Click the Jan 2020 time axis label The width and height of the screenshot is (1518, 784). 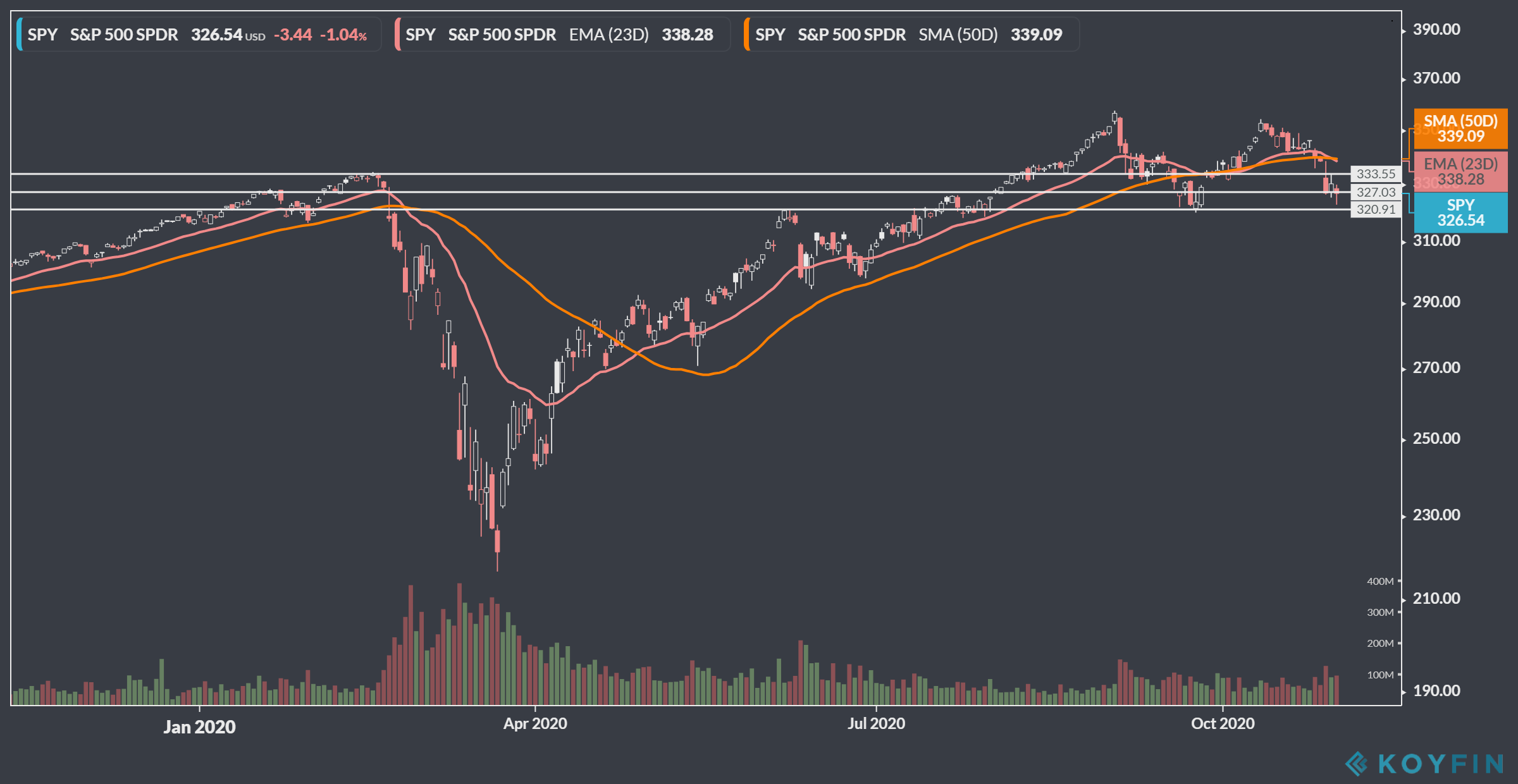(199, 727)
